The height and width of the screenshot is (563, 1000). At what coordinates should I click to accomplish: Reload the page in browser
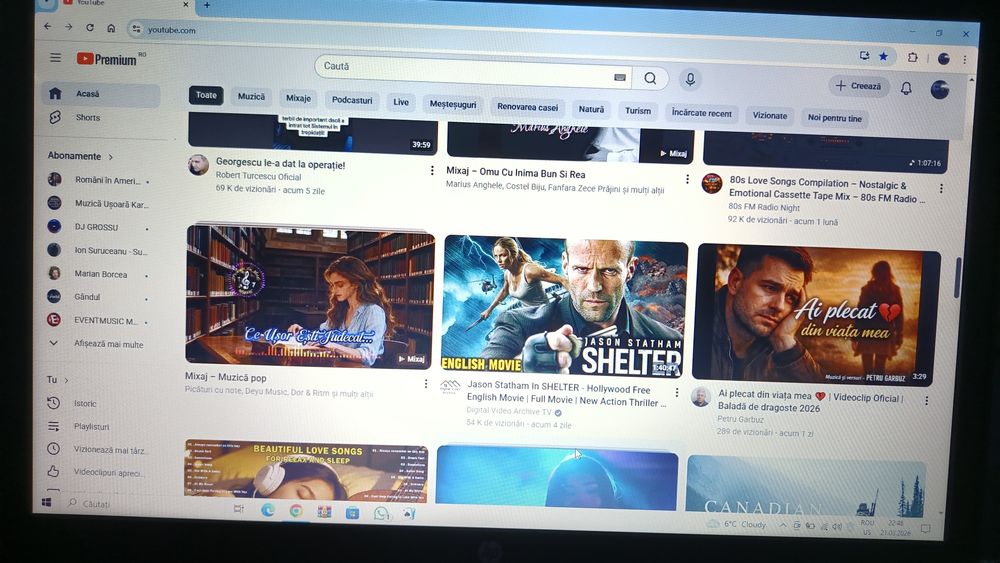[x=90, y=27]
